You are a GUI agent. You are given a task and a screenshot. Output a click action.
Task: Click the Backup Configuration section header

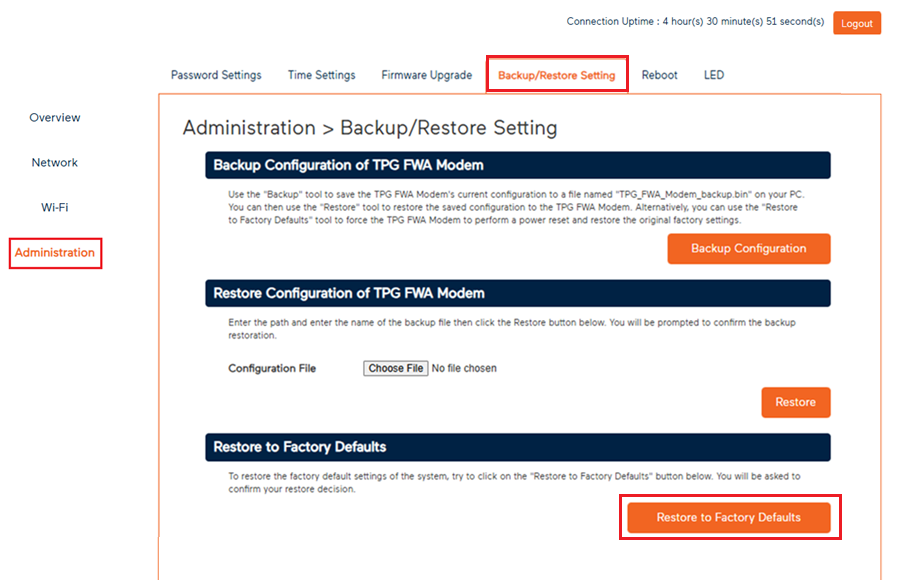click(517, 165)
